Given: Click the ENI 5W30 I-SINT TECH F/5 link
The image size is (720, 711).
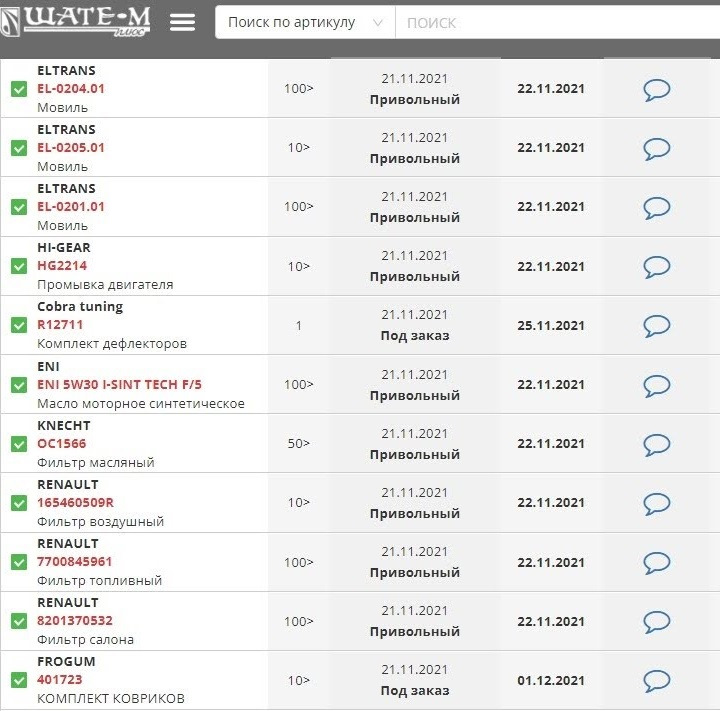Looking at the screenshot, I should click(x=120, y=385).
